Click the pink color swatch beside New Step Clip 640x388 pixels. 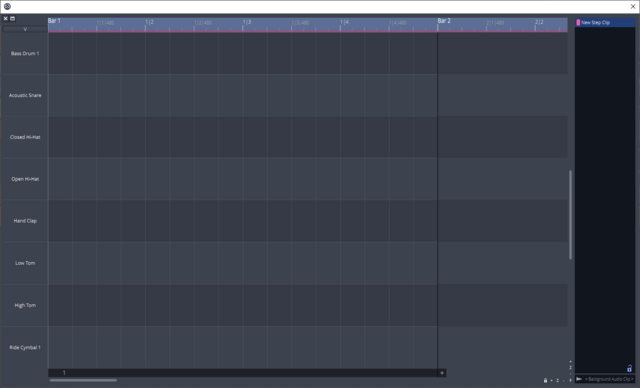point(578,22)
